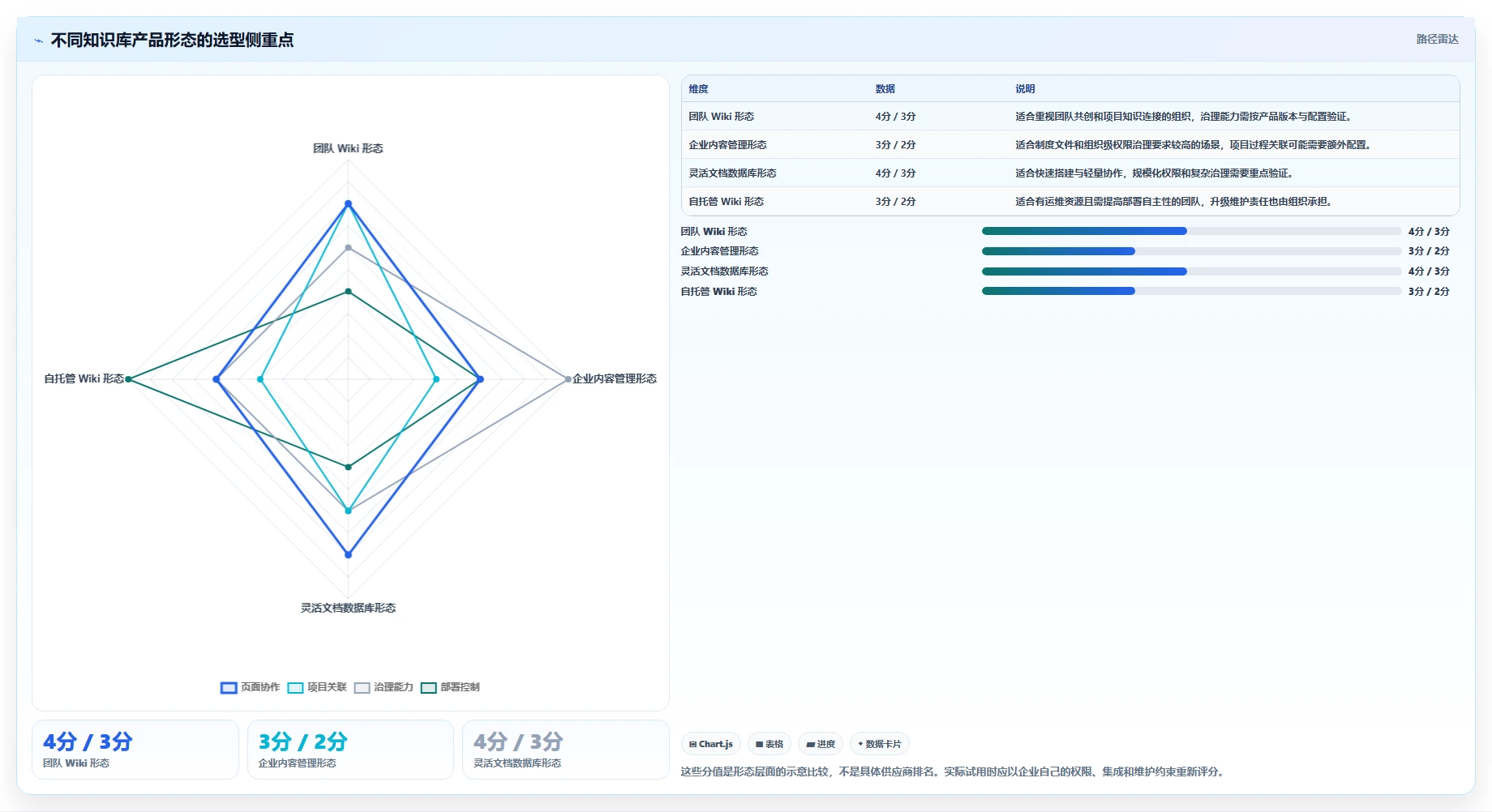Click the 进度 tag chip
Screen dimensions: 1492x812
[x=821, y=744]
